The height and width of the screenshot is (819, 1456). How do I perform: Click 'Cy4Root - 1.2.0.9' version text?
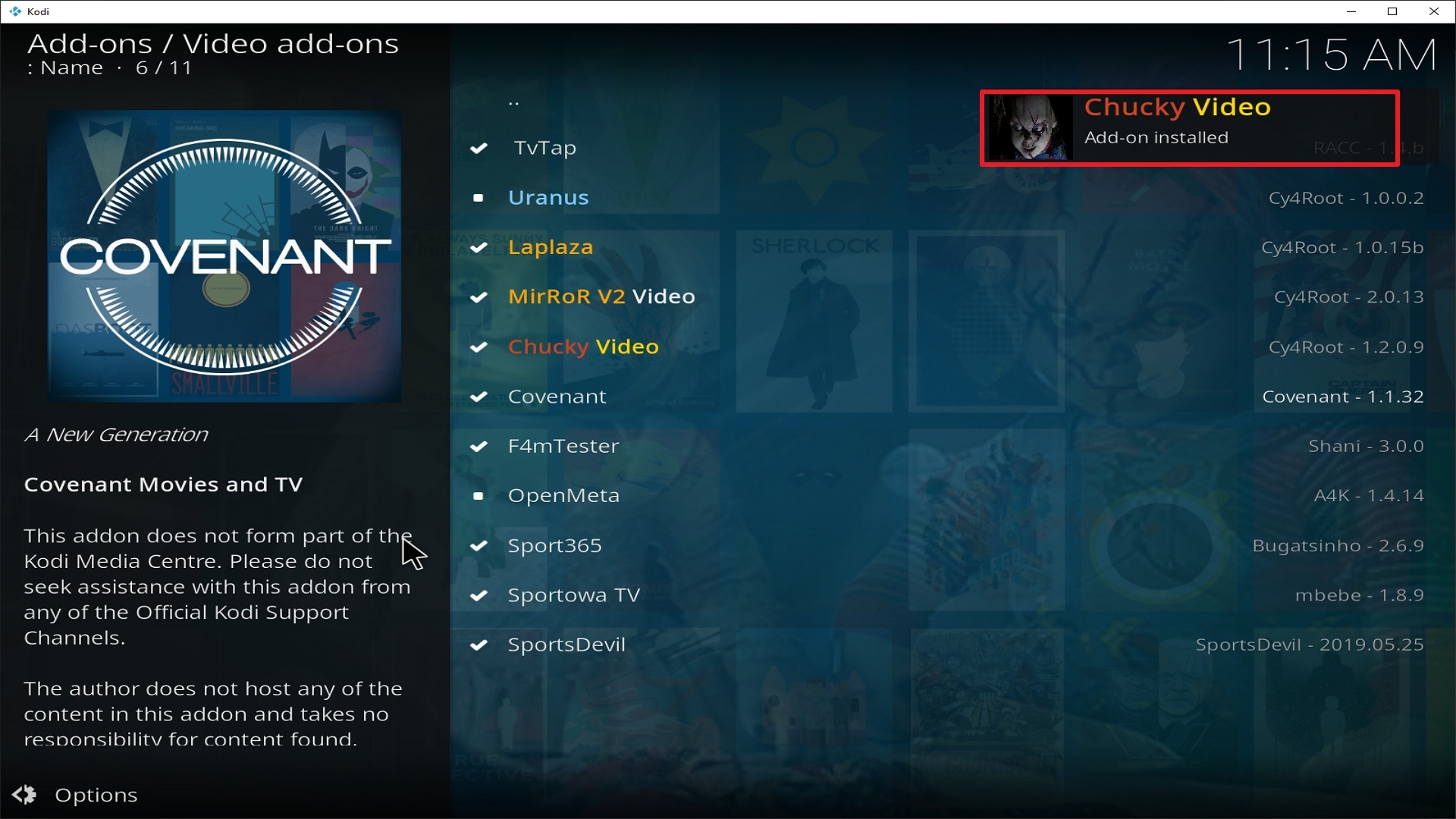point(1346,347)
